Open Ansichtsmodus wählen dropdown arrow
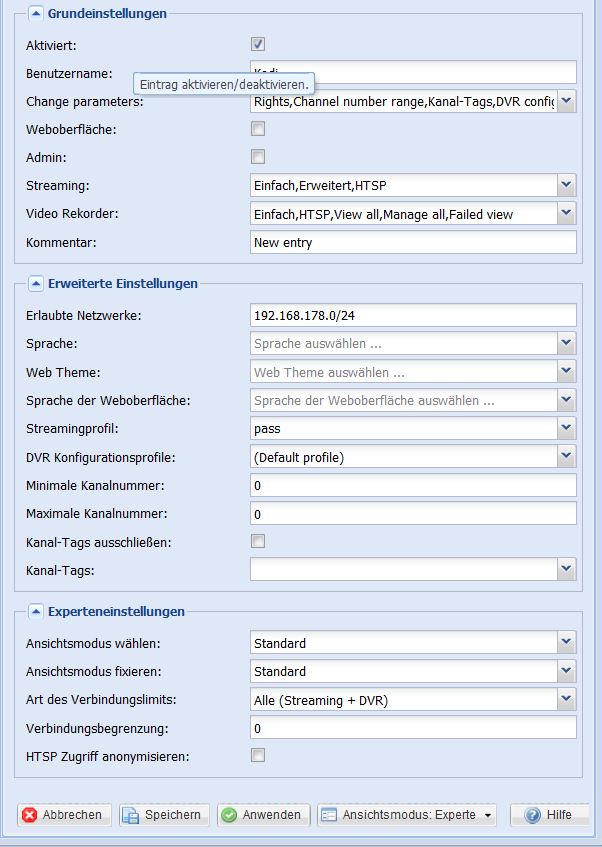This screenshot has height=847, width=602. tap(566, 643)
